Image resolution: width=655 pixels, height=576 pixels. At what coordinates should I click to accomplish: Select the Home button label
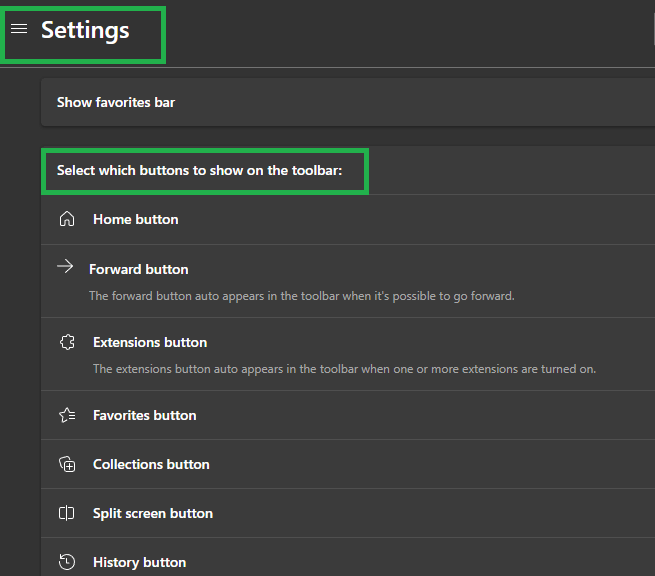click(x=136, y=219)
